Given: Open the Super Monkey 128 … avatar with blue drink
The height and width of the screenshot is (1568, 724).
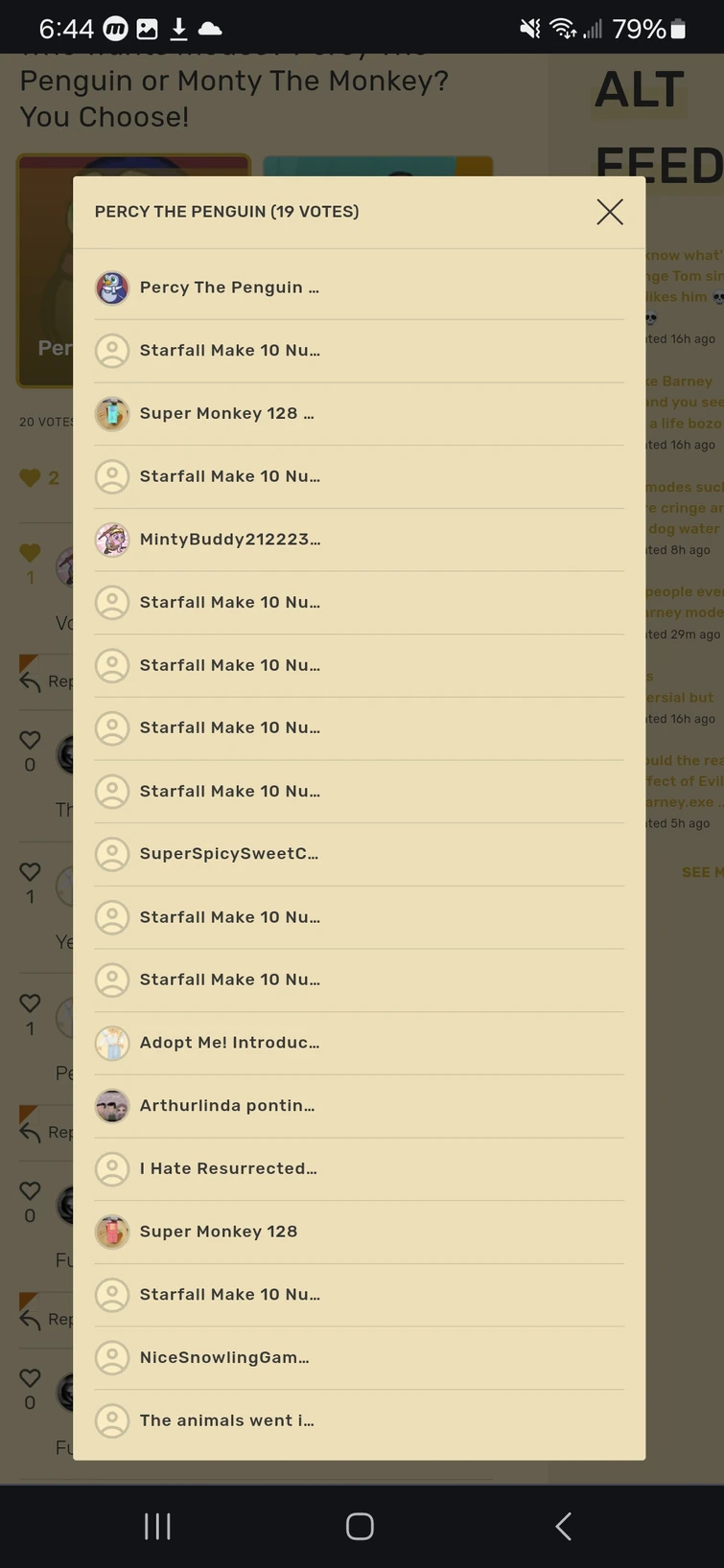Looking at the screenshot, I should (x=112, y=413).
